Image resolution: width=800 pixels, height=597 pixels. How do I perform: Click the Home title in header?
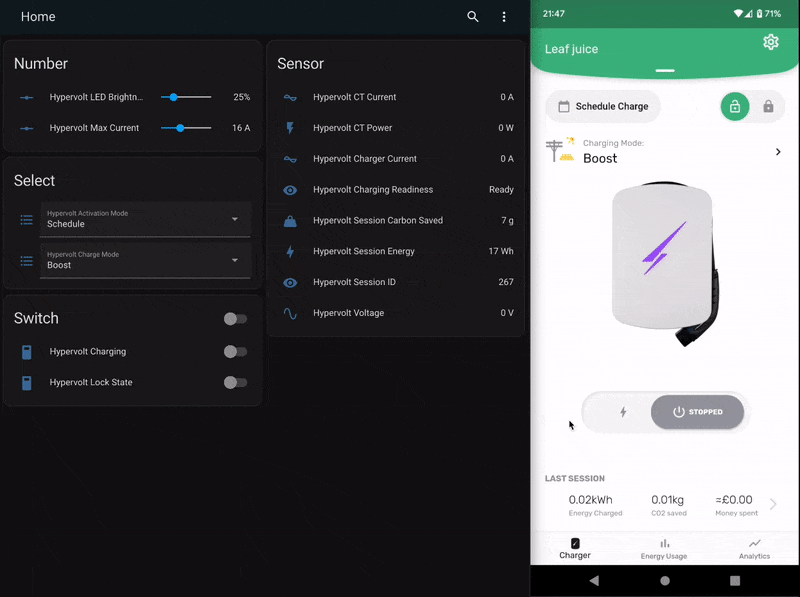click(x=38, y=17)
